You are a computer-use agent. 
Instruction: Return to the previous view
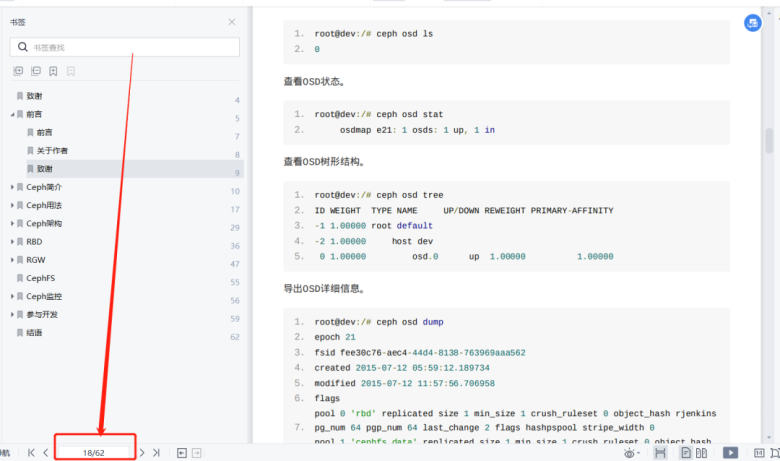(182, 453)
